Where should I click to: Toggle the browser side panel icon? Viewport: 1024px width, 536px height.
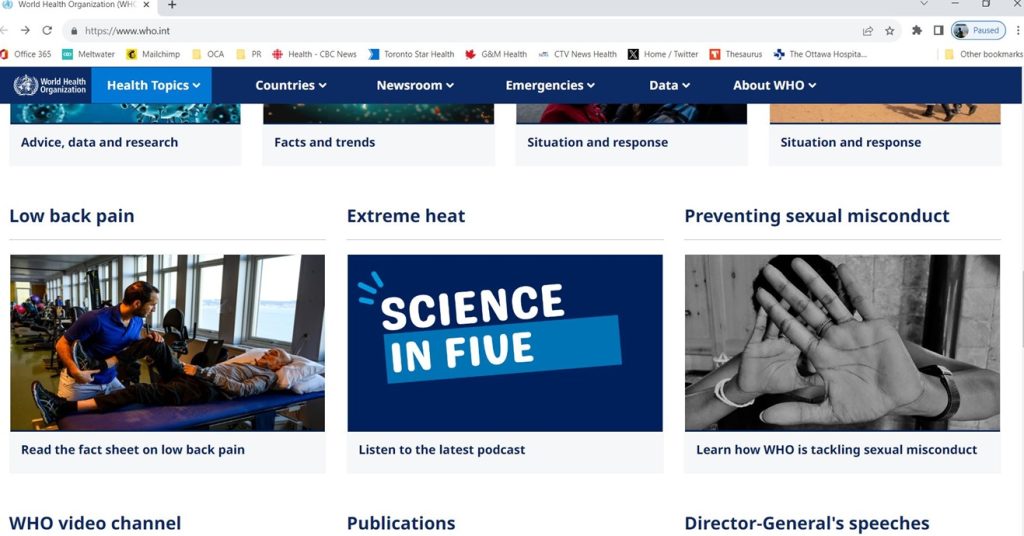(938, 31)
